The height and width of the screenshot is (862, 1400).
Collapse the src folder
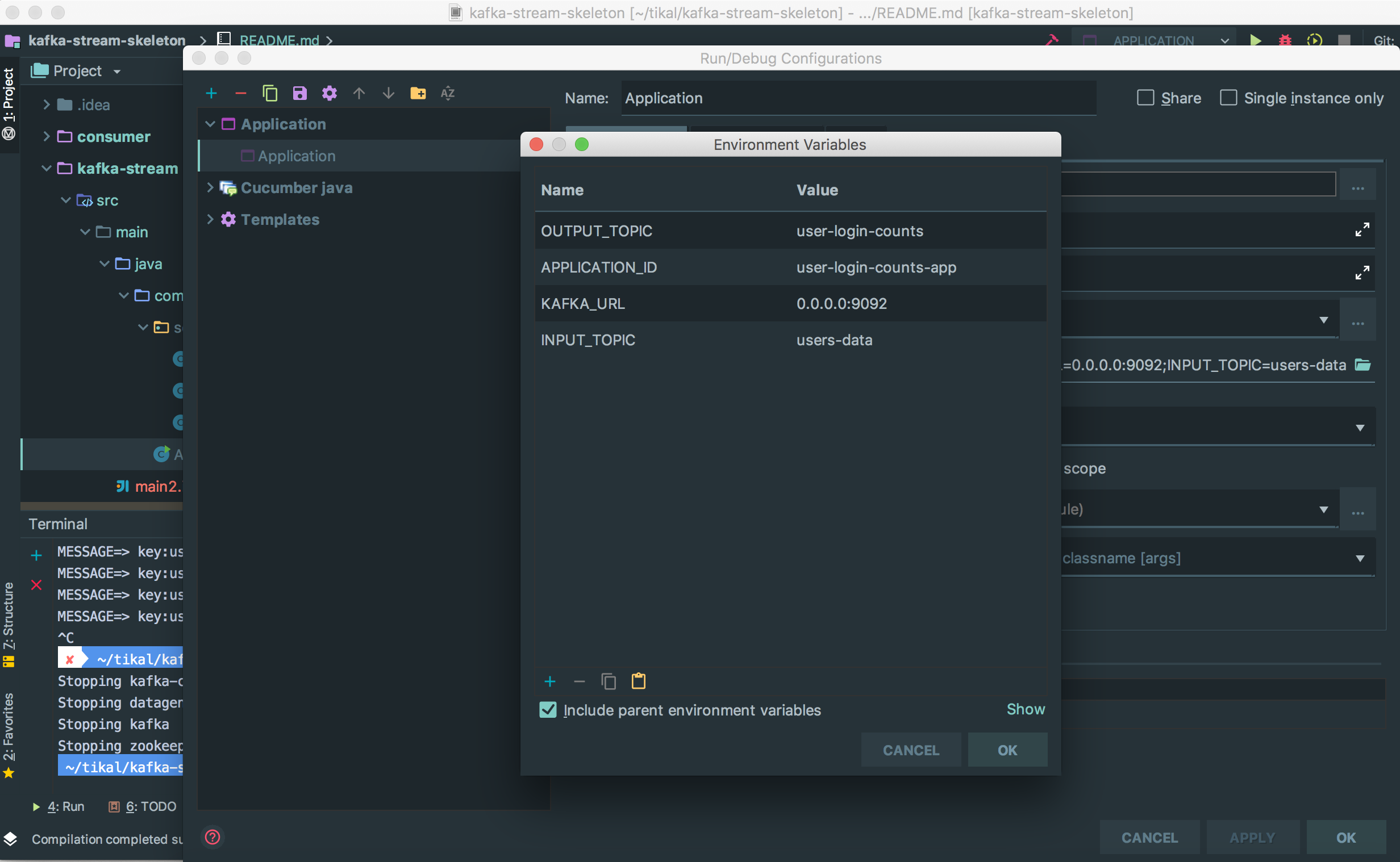click(x=65, y=200)
